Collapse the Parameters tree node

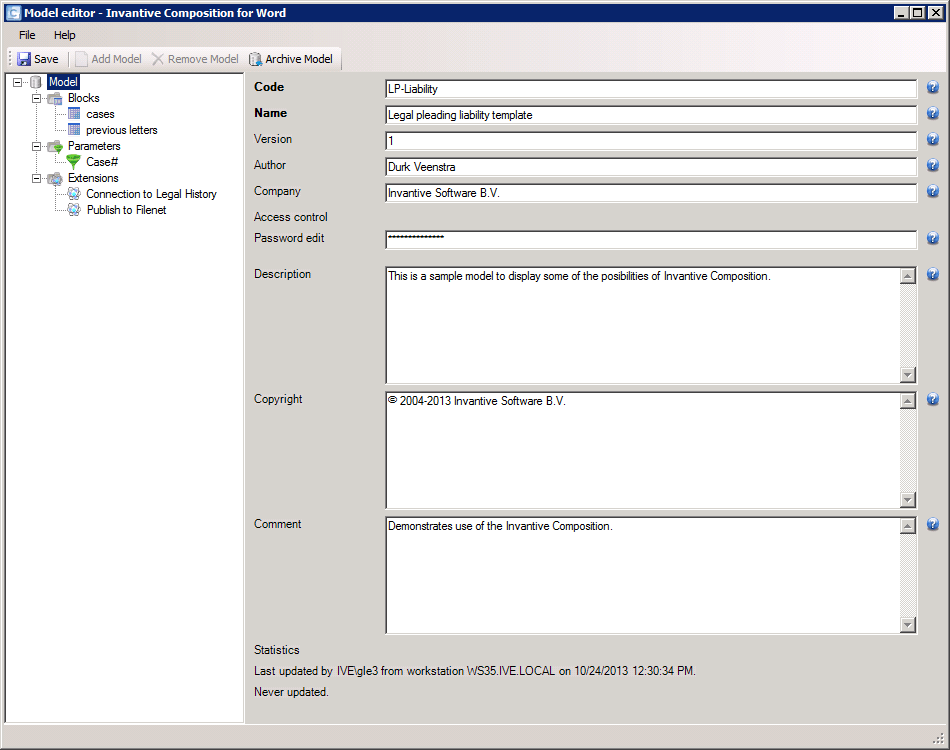coord(36,146)
